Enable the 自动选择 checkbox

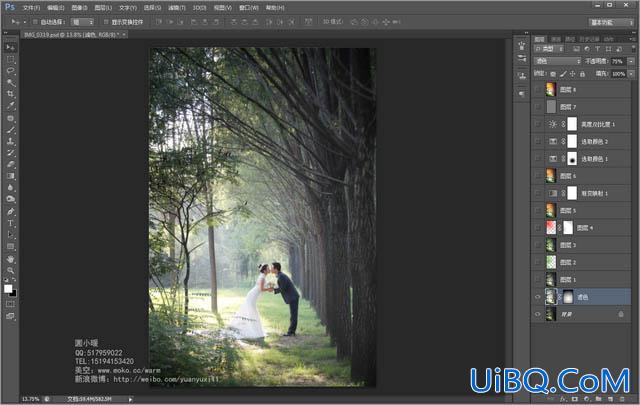(x=35, y=22)
